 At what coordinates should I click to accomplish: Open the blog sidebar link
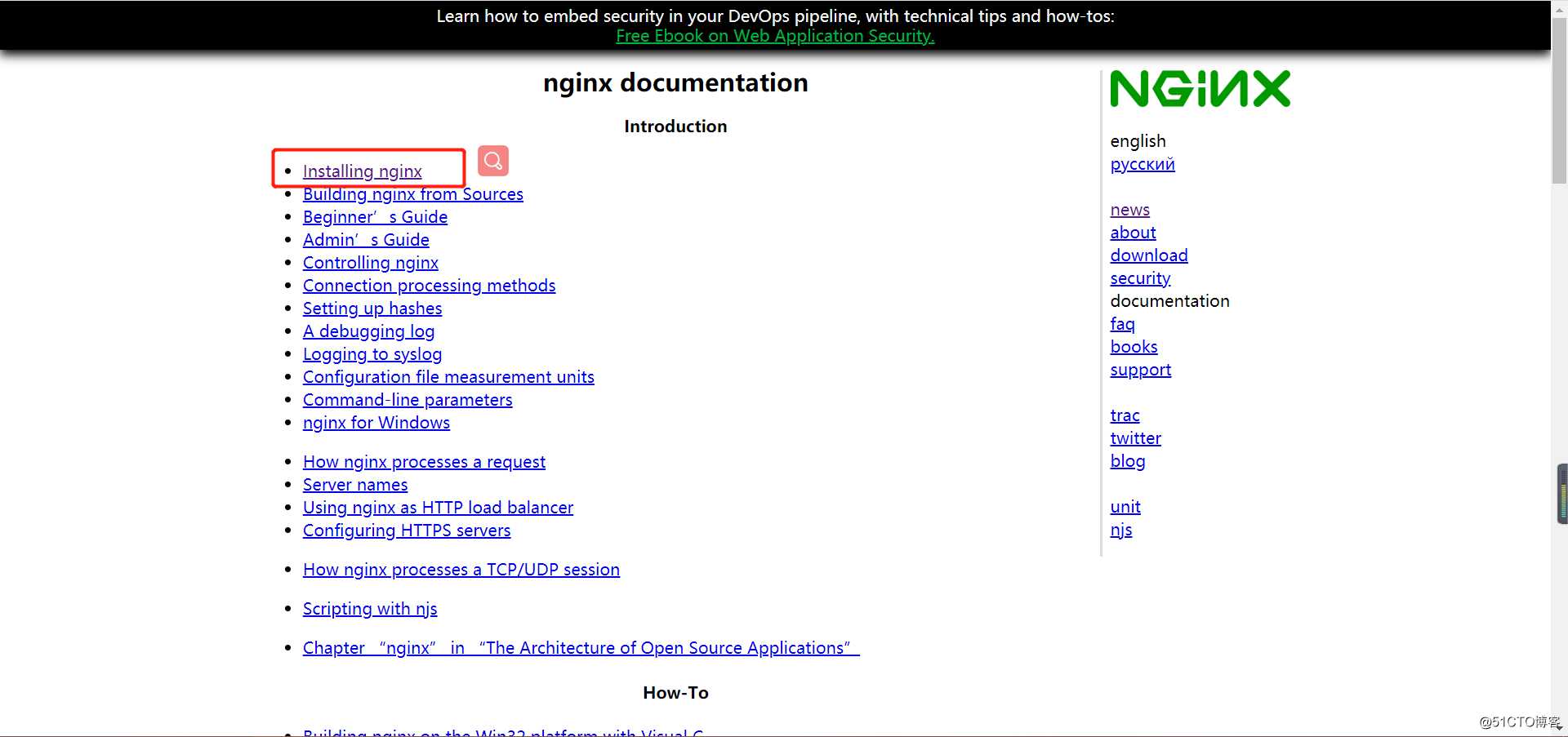(1128, 461)
